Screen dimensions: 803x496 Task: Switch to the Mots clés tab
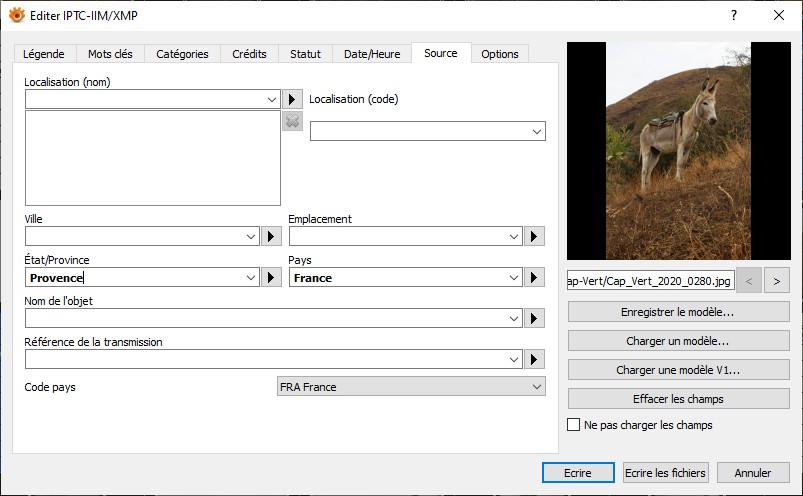(110, 54)
